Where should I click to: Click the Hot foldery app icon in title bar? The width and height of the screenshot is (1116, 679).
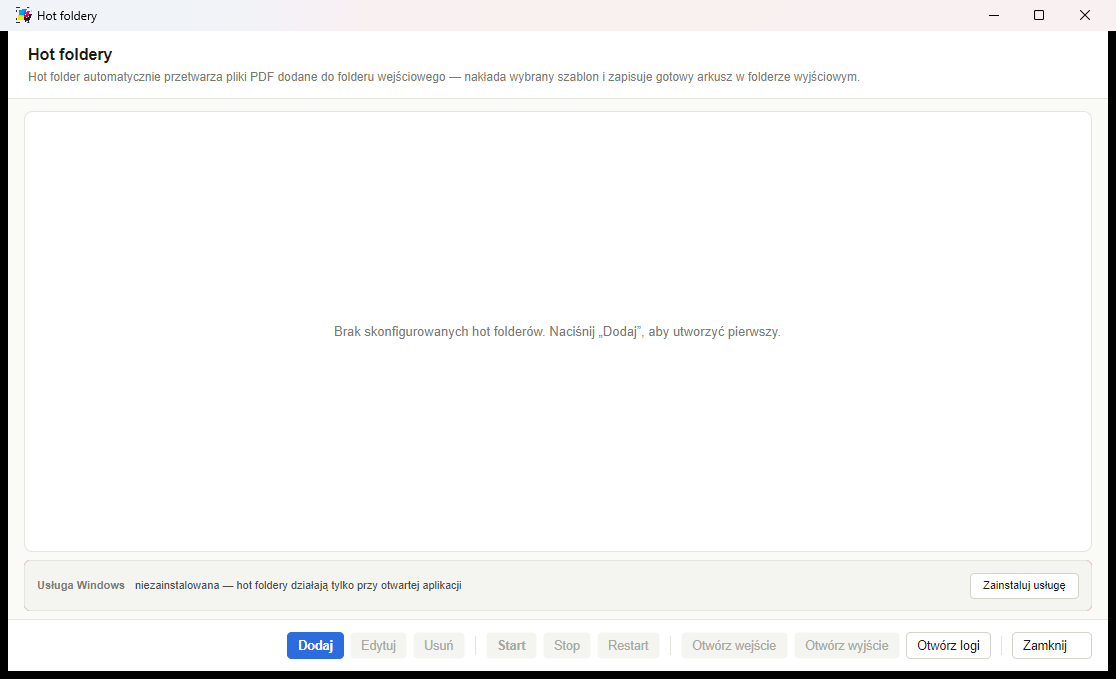click(x=23, y=15)
